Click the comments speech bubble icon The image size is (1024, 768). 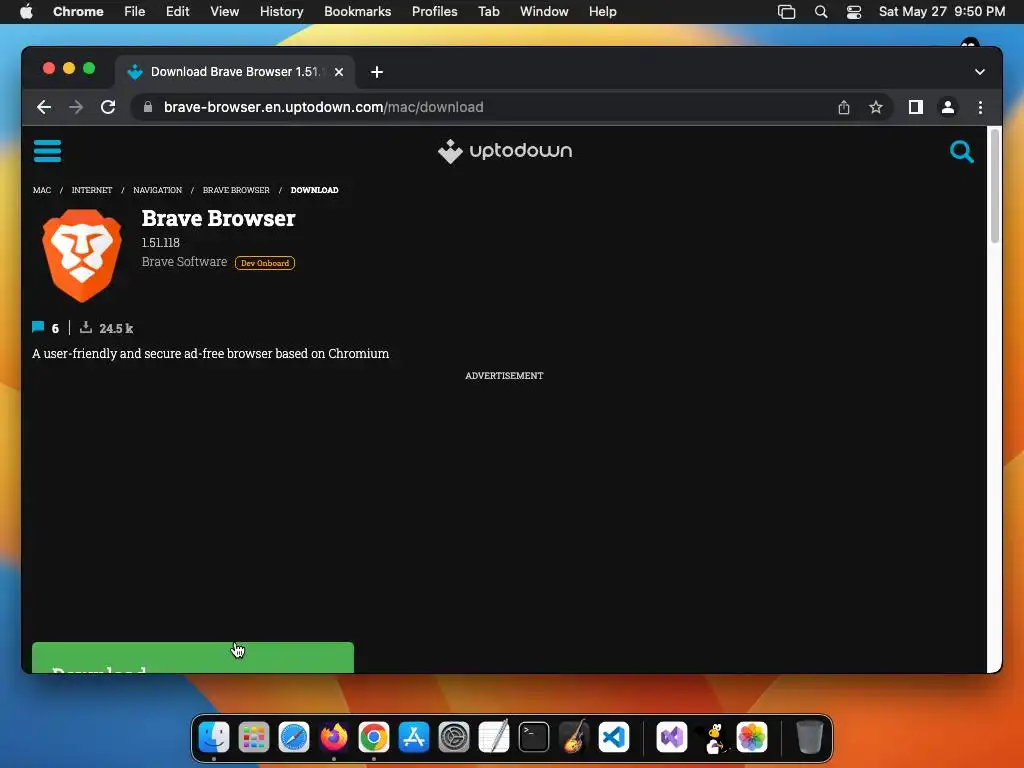click(x=38, y=327)
